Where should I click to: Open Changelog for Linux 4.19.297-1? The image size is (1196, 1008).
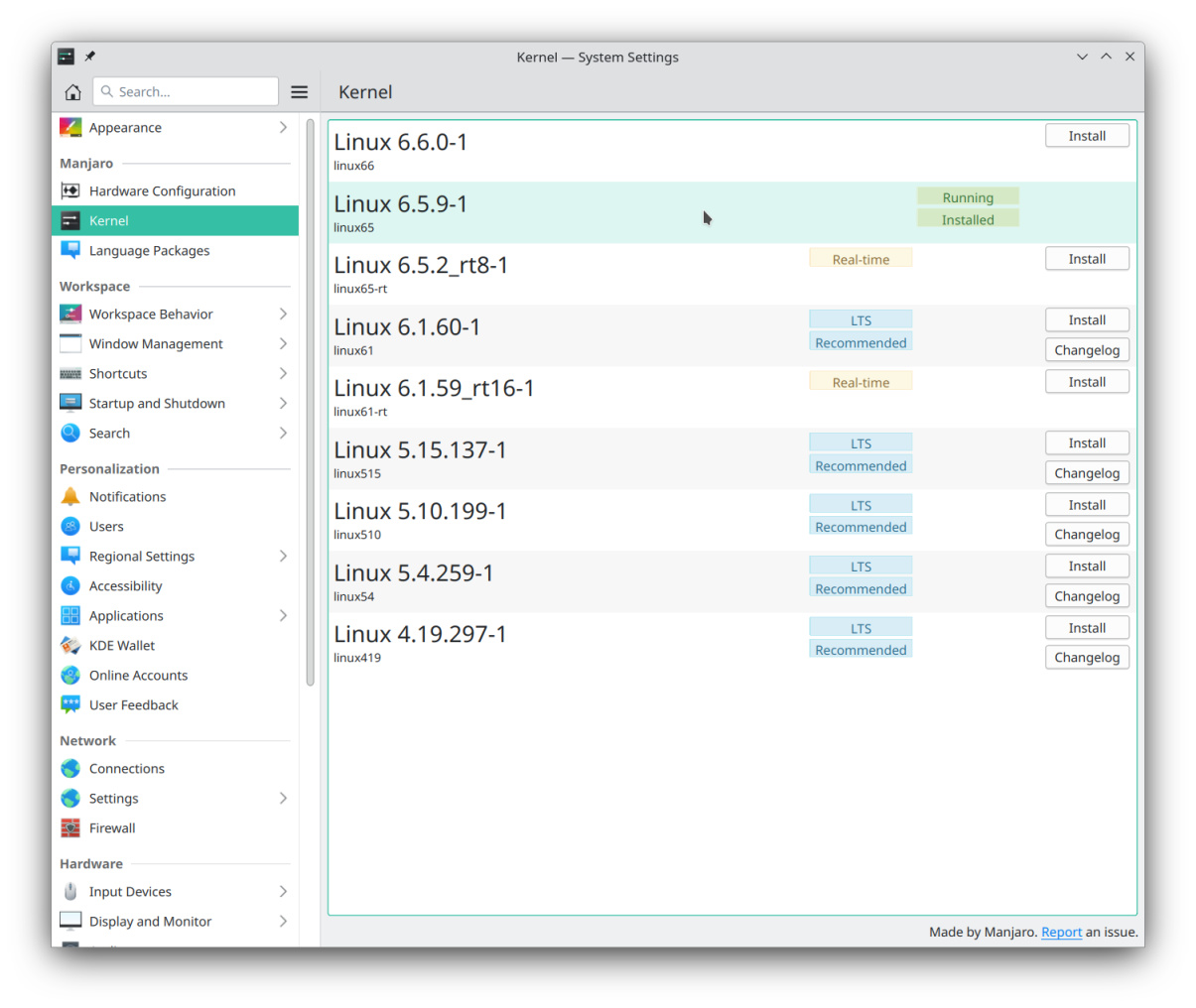coord(1087,658)
